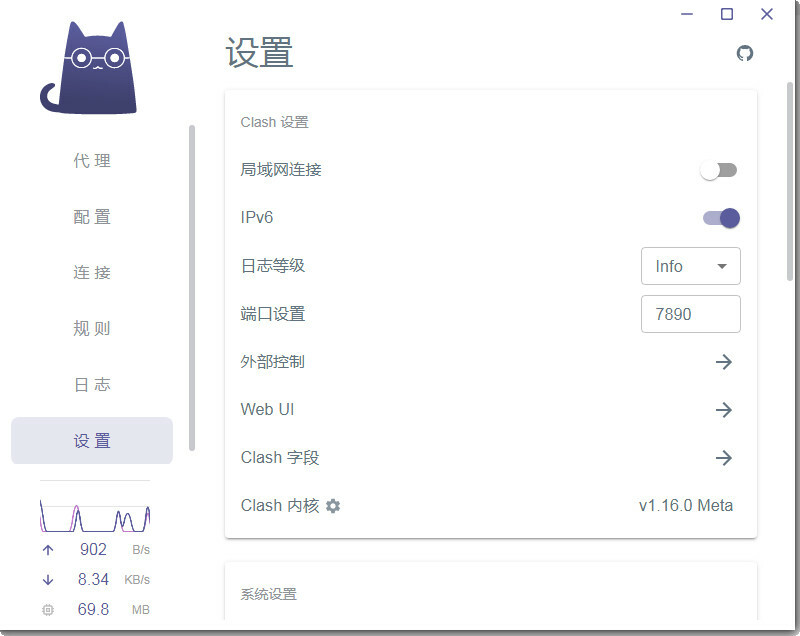Click the memory usage chip icon
800x636 pixels.
tap(48, 609)
